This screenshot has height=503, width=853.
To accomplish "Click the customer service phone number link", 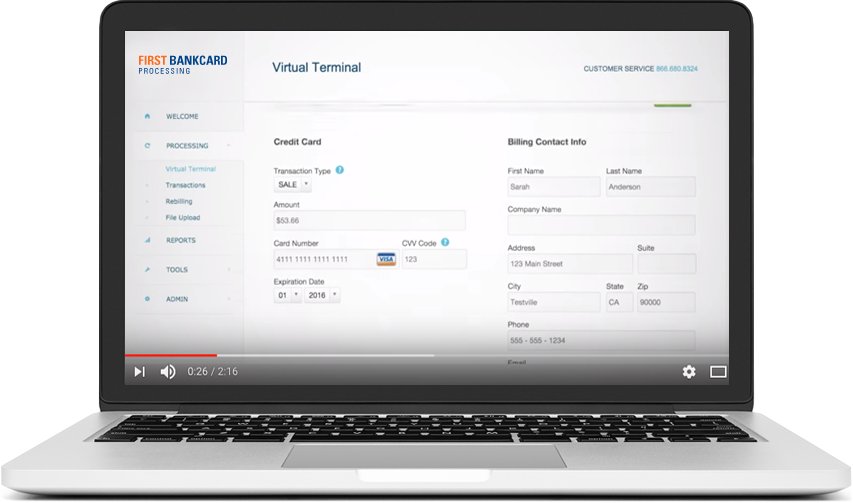I will [x=677, y=69].
